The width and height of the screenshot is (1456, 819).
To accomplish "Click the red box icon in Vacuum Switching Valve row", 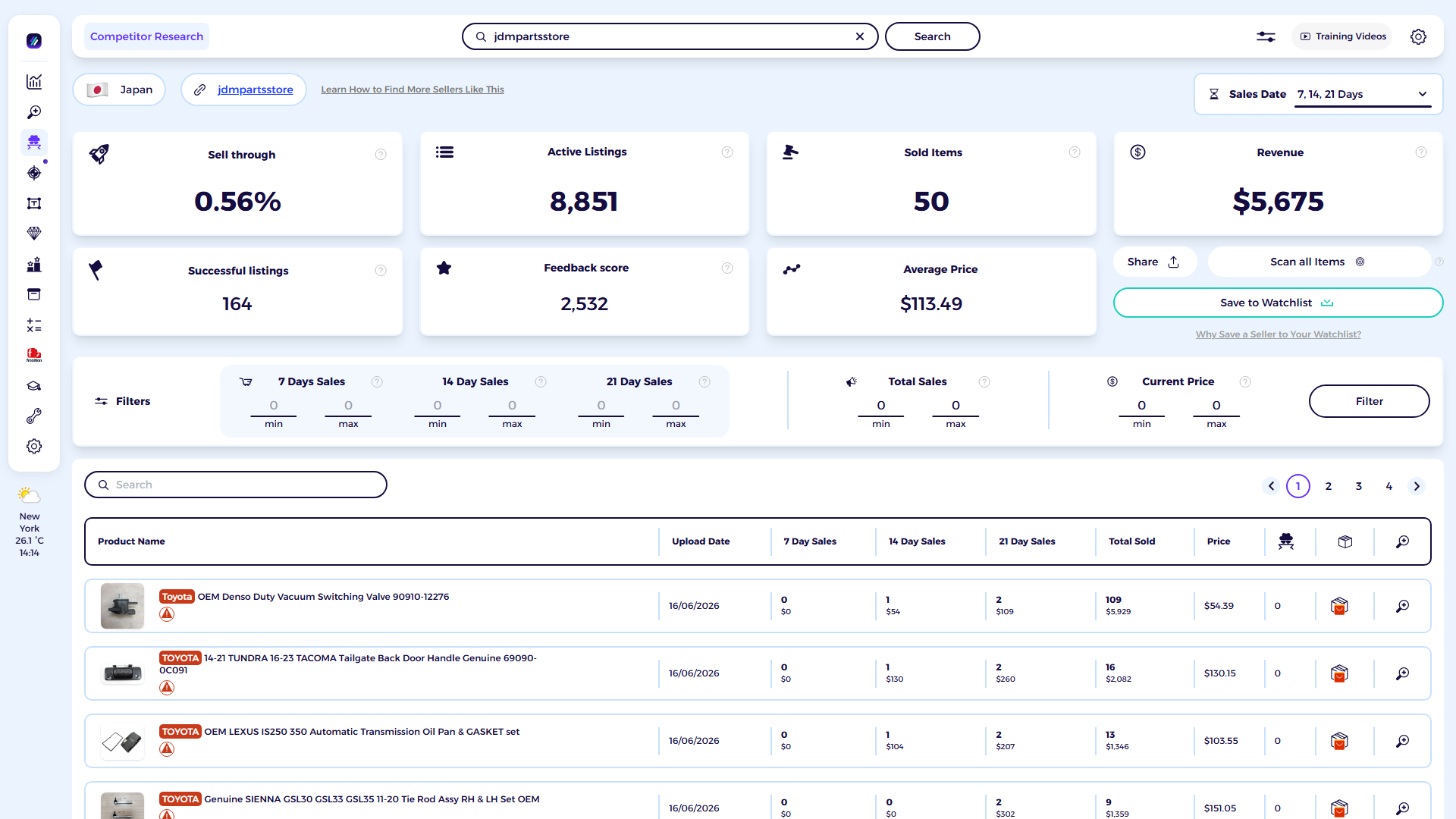I will (x=1339, y=606).
